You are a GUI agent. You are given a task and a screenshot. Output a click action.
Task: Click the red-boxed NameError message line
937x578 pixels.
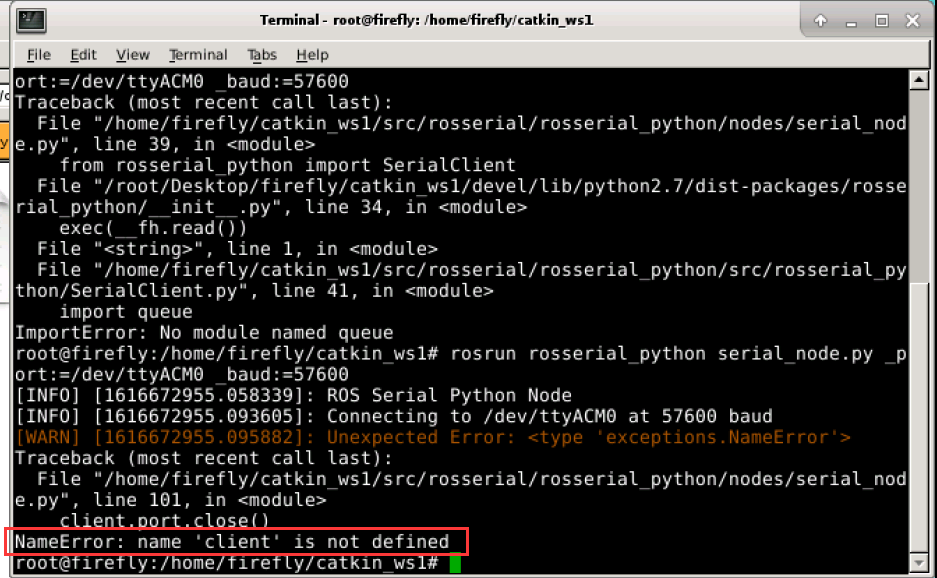pos(232,541)
